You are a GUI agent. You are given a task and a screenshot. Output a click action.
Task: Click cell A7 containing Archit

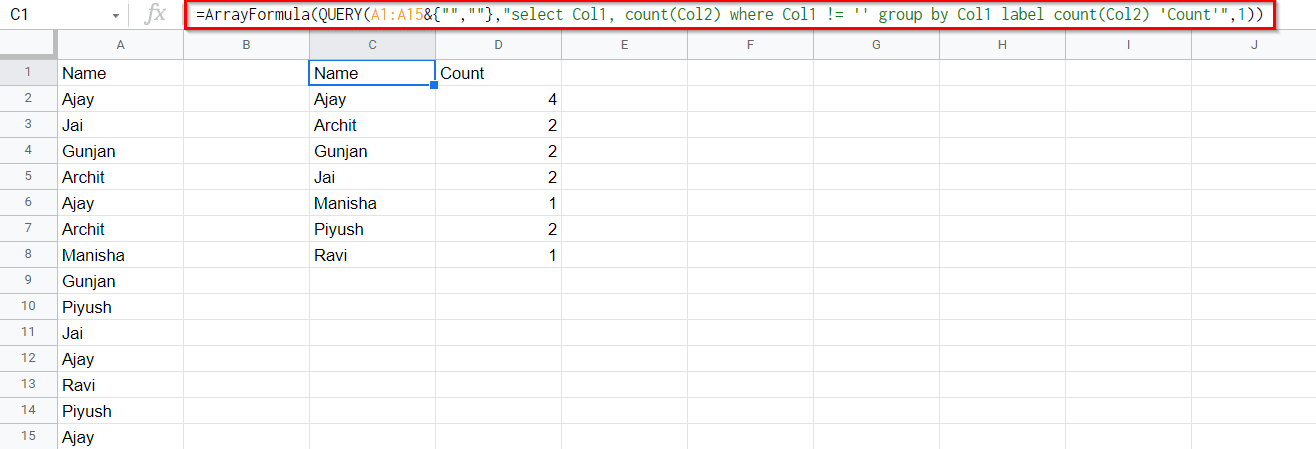[120, 229]
